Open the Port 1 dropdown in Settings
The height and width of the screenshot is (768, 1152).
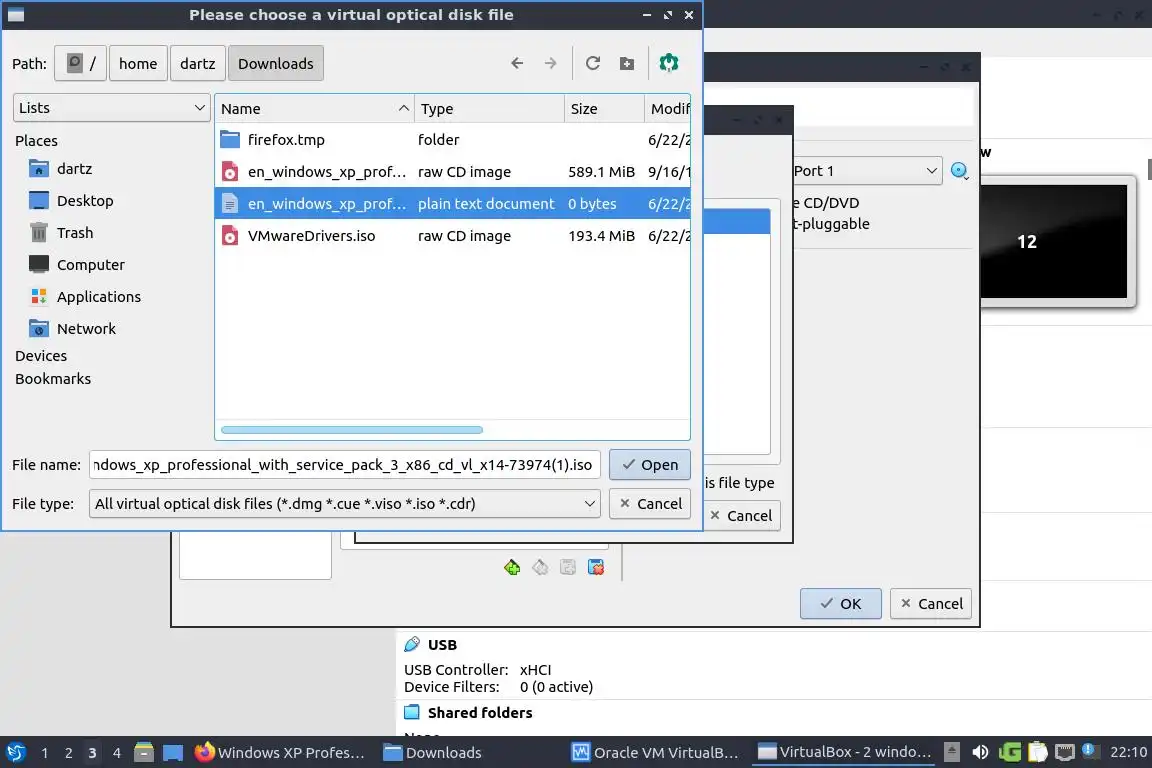tap(867, 171)
